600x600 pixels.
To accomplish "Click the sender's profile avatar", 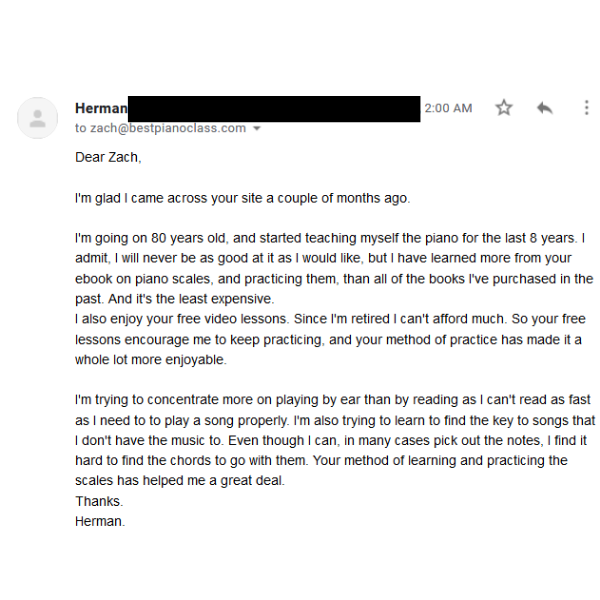I will coord(37,118).
